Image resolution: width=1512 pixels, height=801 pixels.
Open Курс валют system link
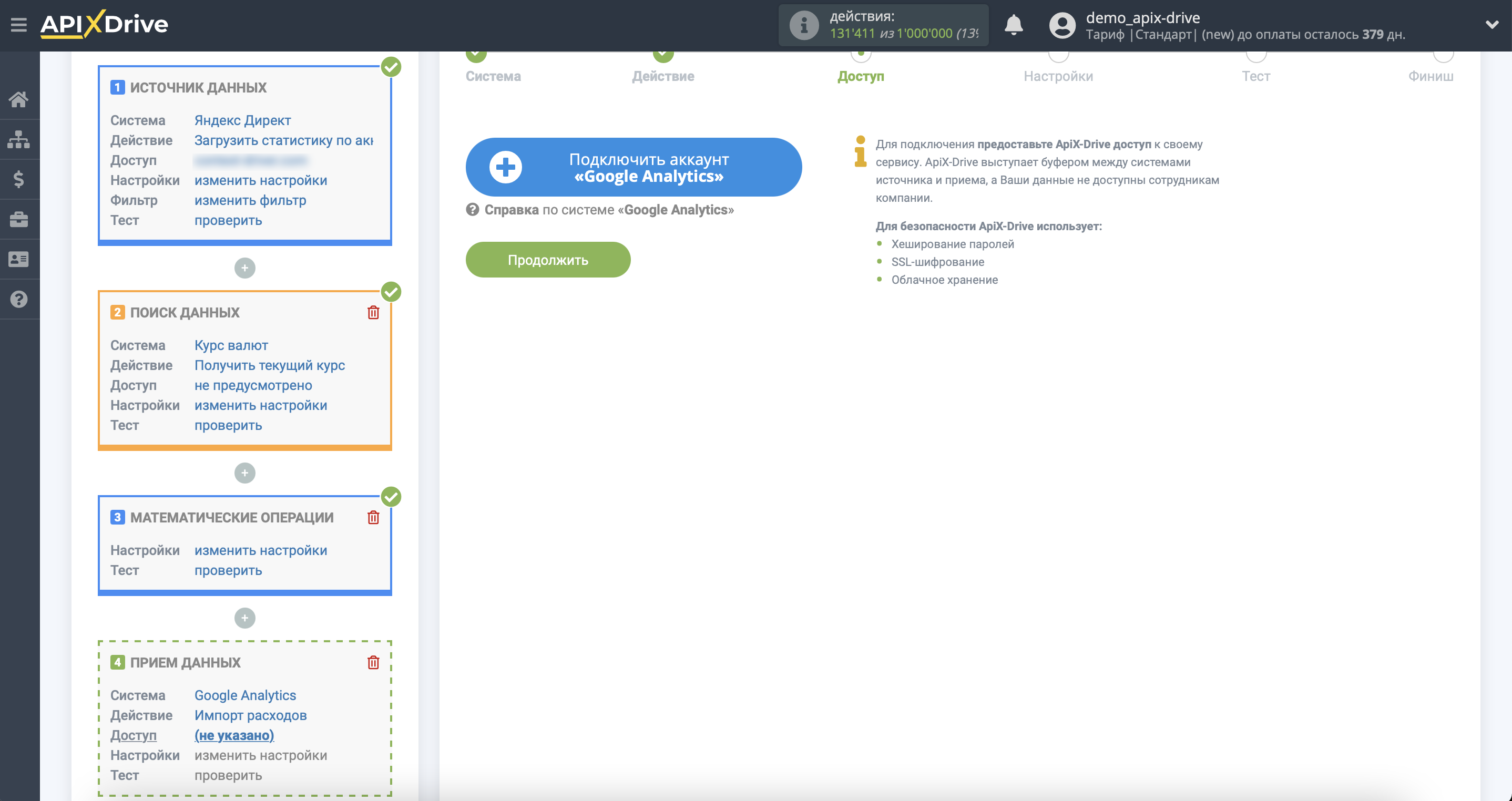231,345
